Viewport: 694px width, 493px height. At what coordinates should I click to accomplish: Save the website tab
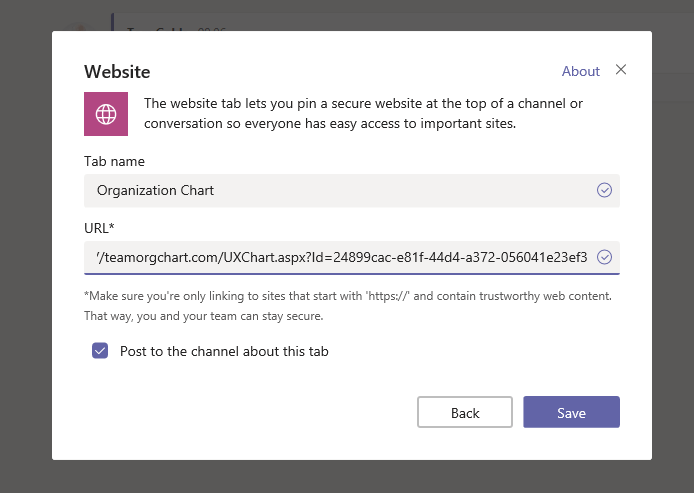coord(571,413)
